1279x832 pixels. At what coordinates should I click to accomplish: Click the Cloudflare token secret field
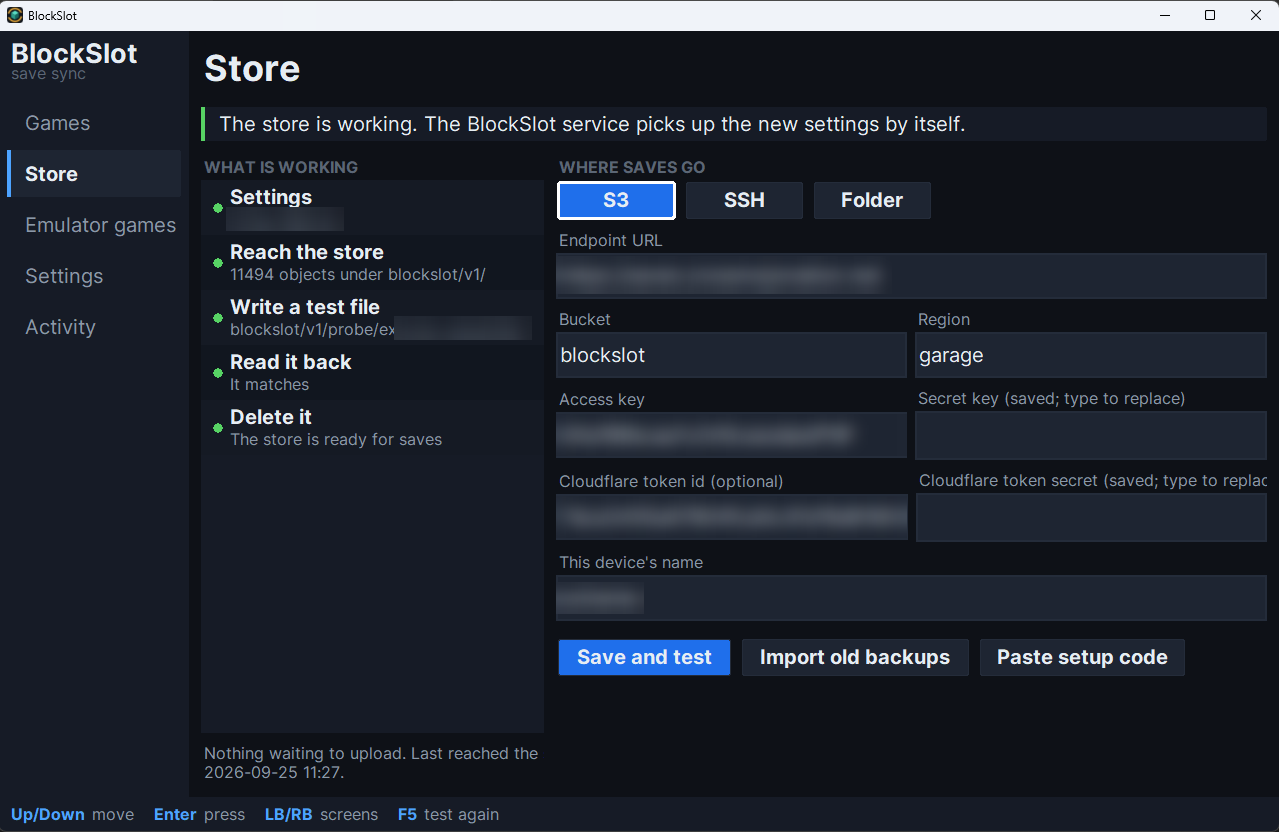tap(1091, 517)
